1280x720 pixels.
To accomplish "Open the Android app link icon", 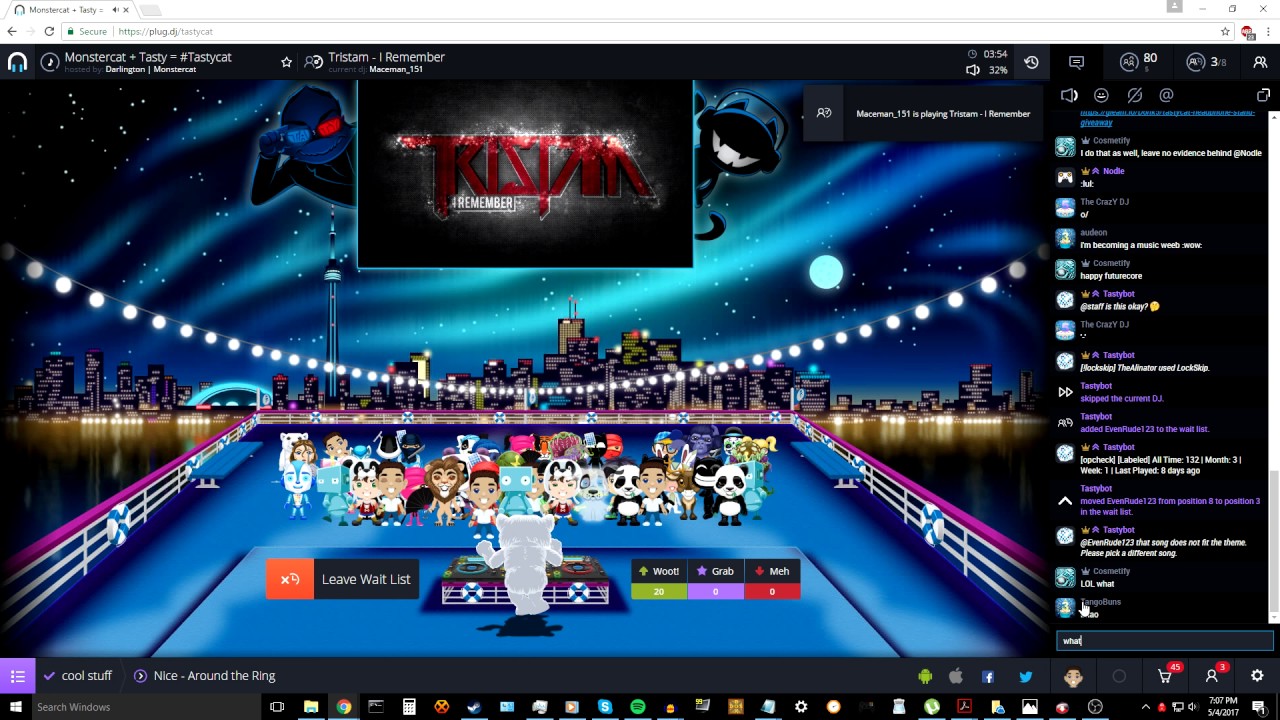I will click(x=925, y=677).
